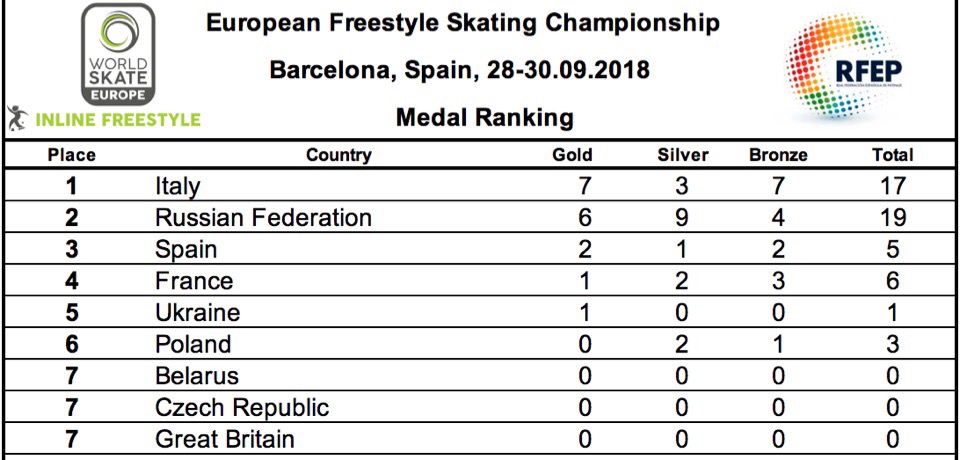Click the Inline Freestyle green text
The height and width of the screenshot is (460, 960).
118,120
